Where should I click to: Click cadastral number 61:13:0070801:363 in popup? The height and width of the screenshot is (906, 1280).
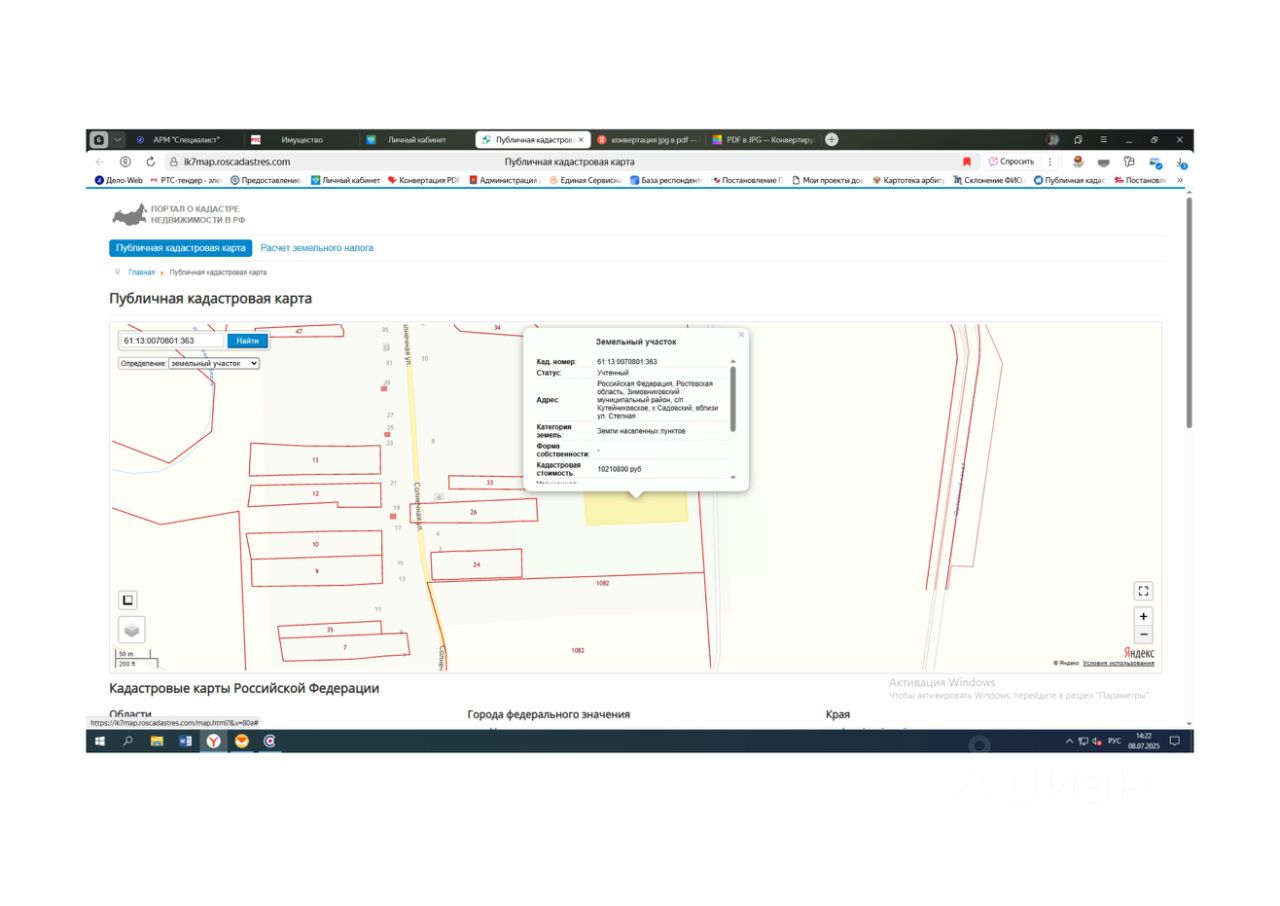pyautogui.click(x=627, y=361)
